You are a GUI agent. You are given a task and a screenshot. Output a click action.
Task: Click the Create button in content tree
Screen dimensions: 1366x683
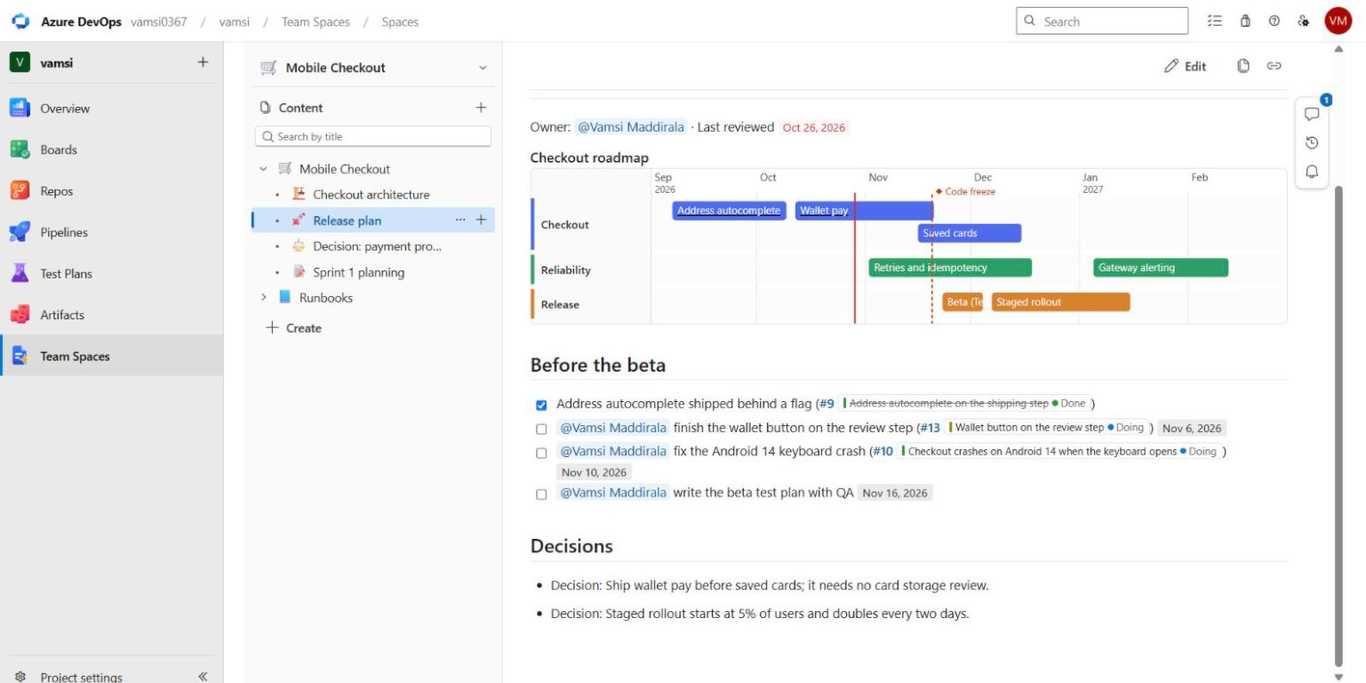click(x=294, y=328)
